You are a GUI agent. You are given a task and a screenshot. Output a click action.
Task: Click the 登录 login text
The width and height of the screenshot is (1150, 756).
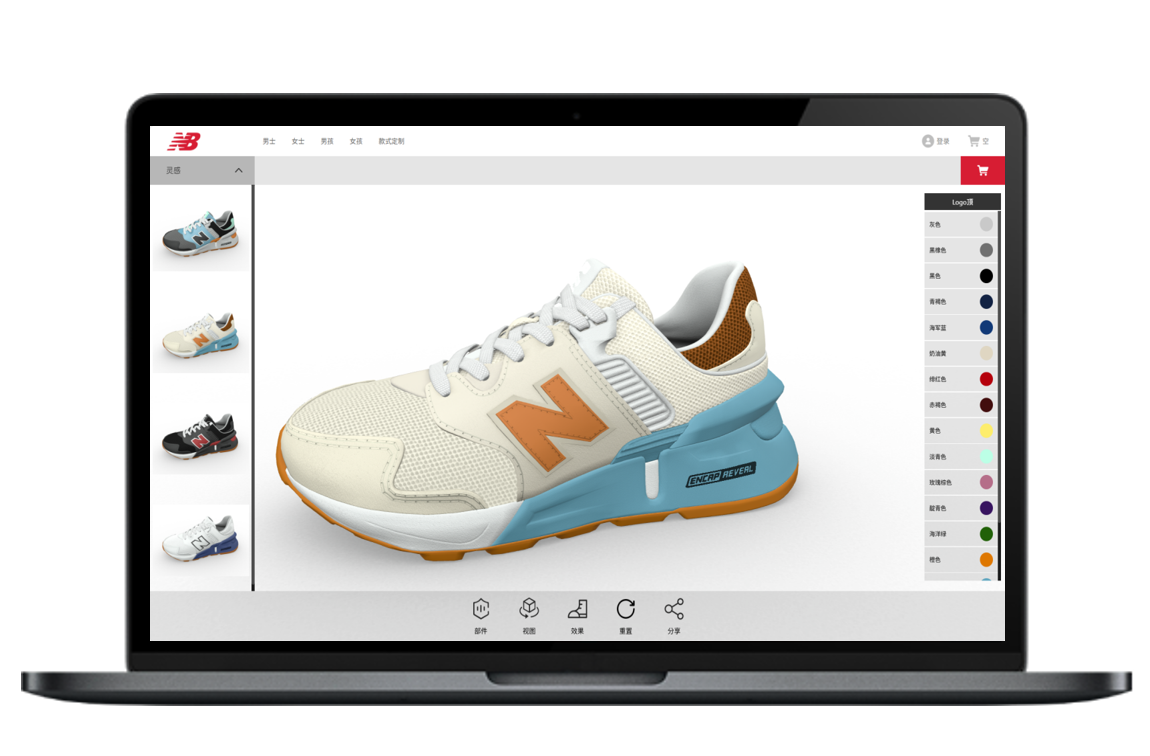click(x=943, y=142)
